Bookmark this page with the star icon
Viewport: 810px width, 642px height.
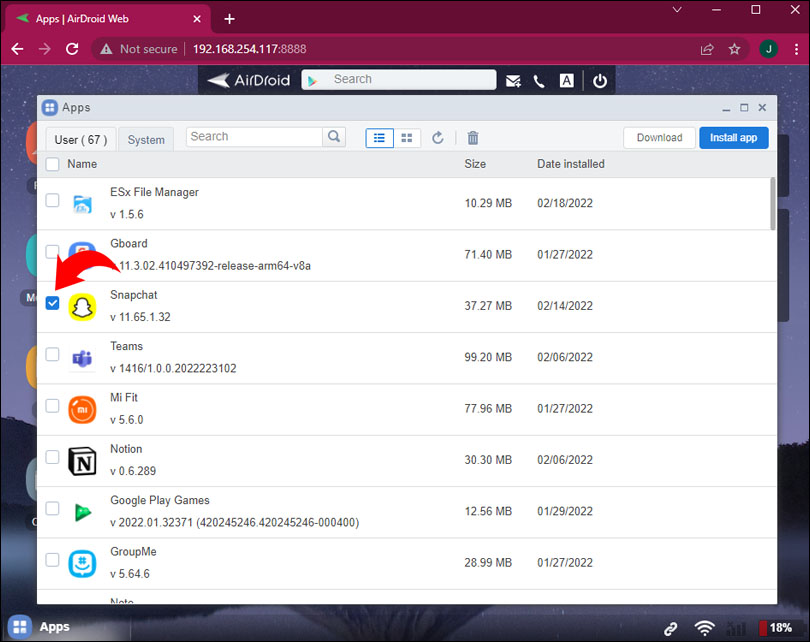click(734, 49)
